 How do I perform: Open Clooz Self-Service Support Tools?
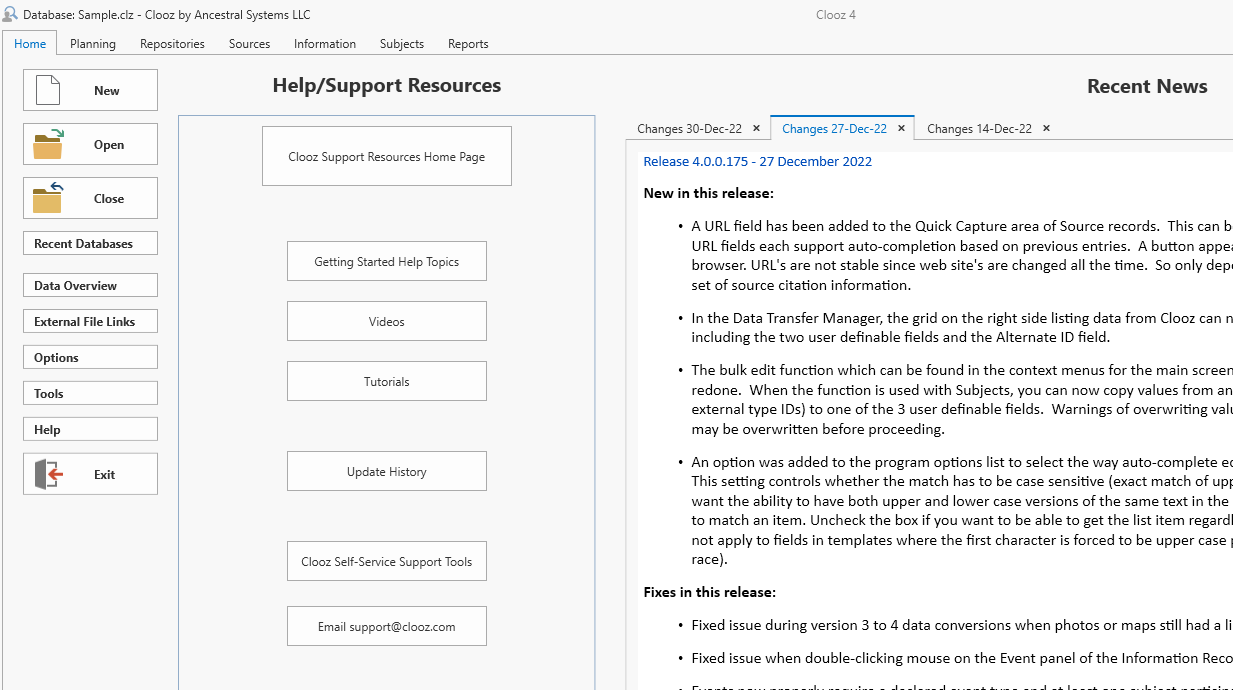point(387,561)
